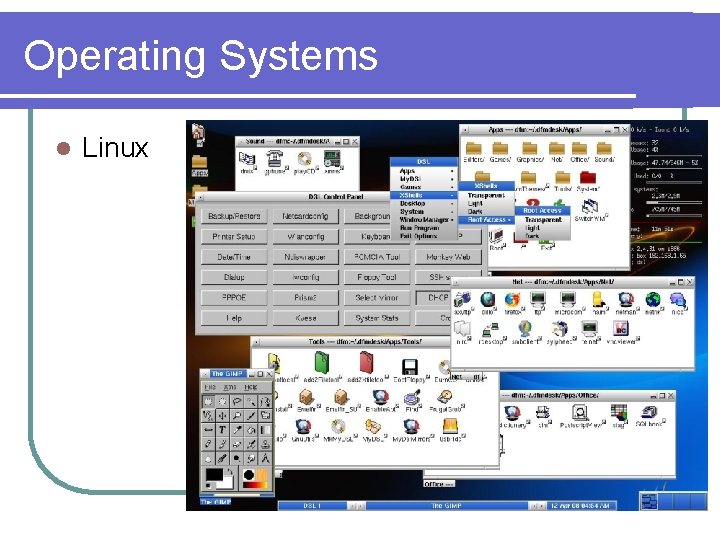Launch naim in the Net window
Viewport: 720px width, 540px height.
[x=598, y=301]
